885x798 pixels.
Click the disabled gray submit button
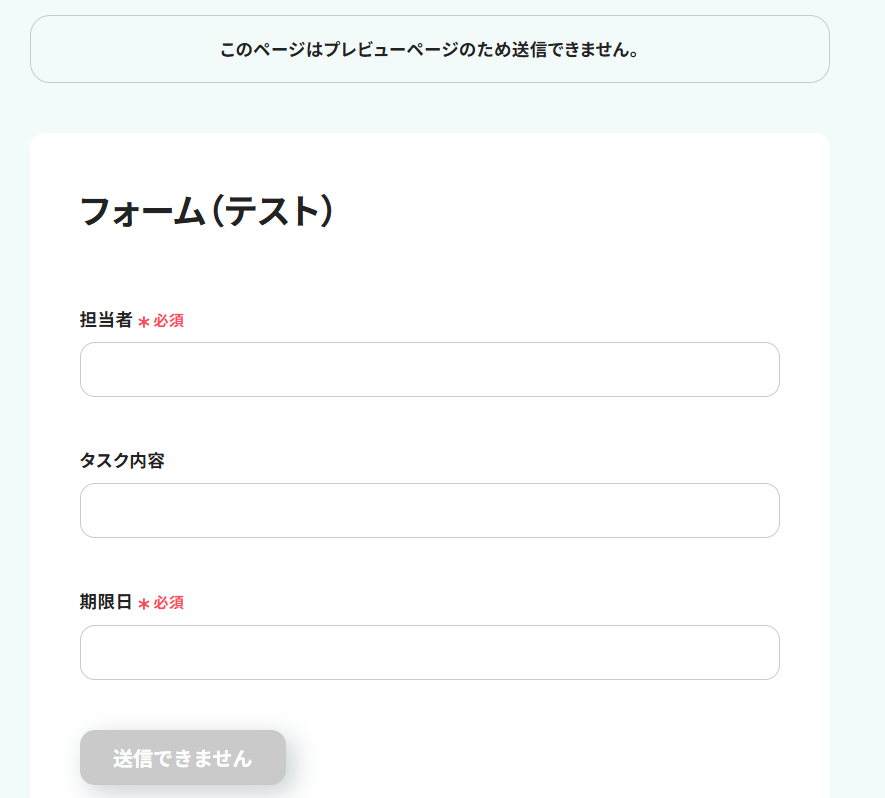click(x=183, y=758)
